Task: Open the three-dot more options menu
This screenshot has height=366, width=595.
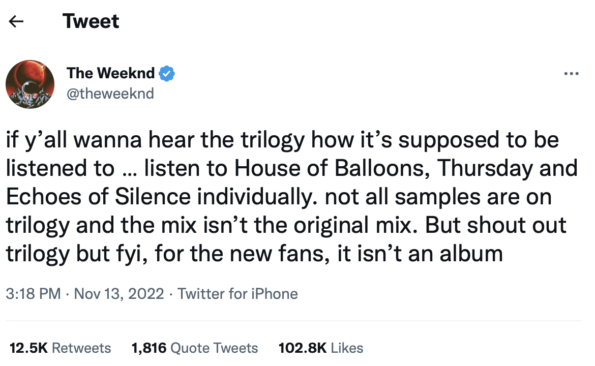Action: (x=571, y=74)
